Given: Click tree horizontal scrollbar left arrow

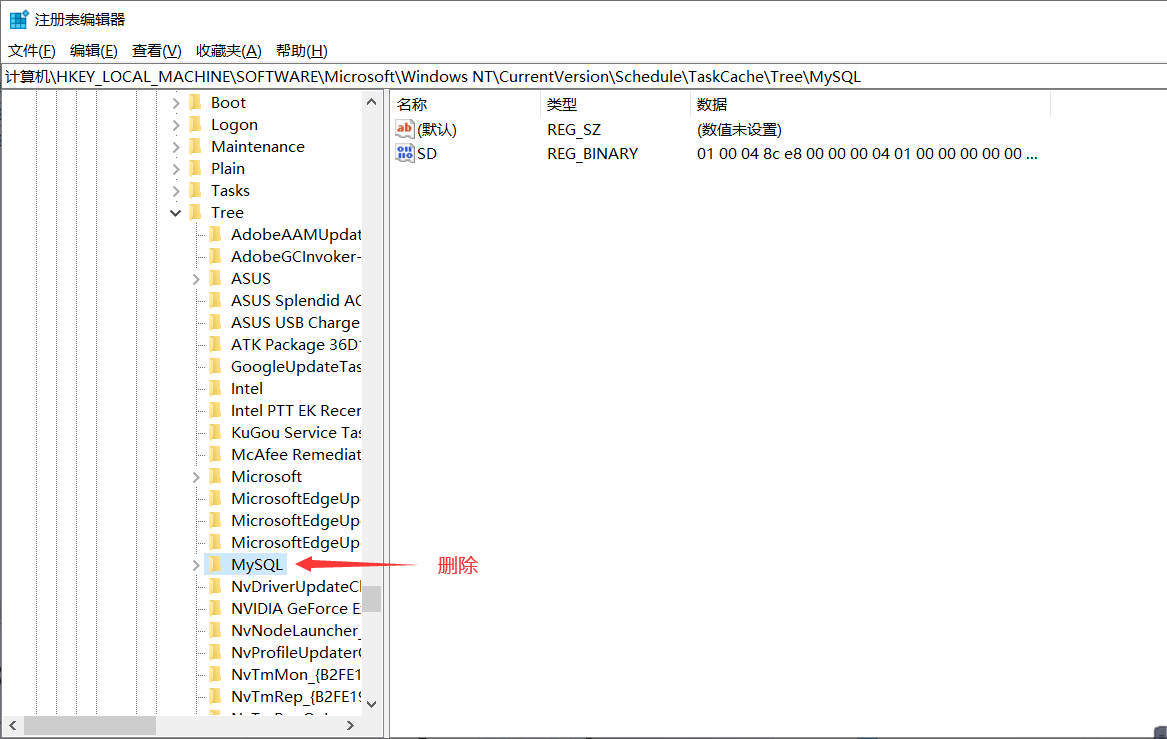Looking at the screenshot, I should [13, 725].
